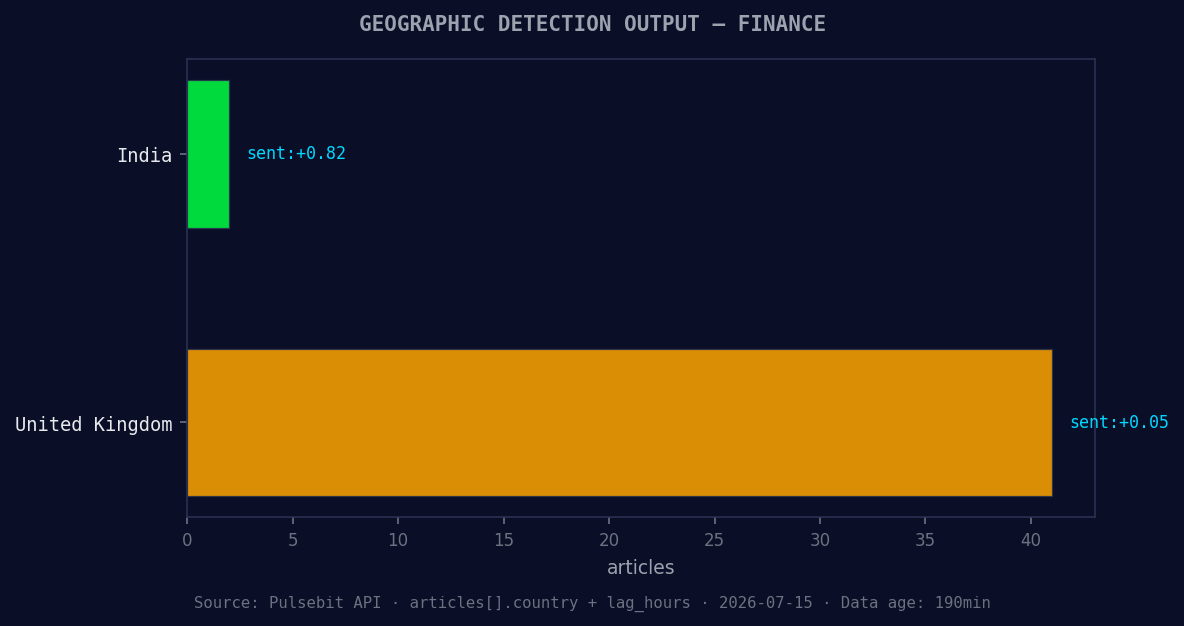Image resolution: width=1184 pixels, height=626 pixels.
Task: Click the x-axis tick label 10
Action: tap(398, 541)
